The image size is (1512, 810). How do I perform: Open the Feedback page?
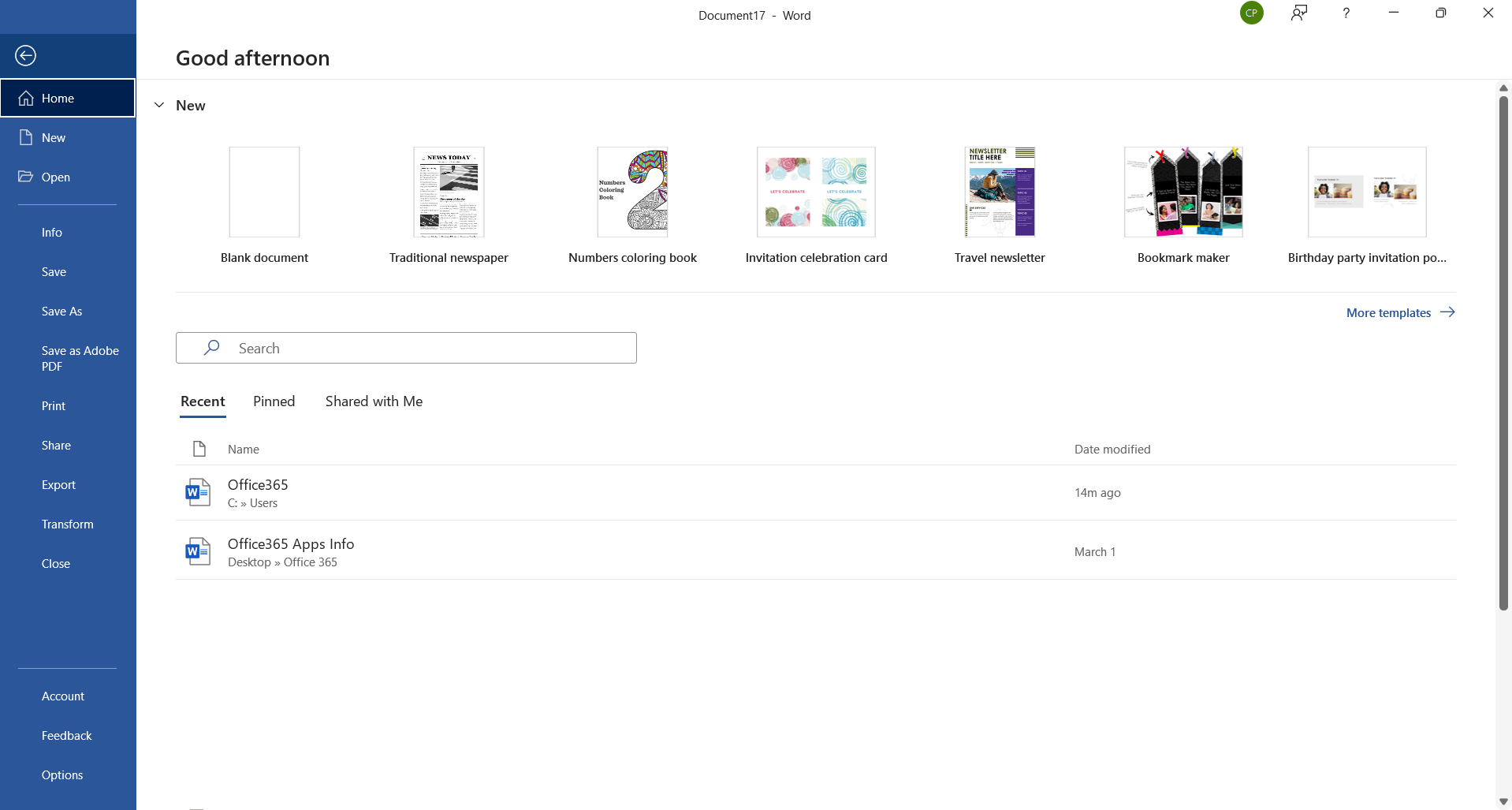[68, 735]
